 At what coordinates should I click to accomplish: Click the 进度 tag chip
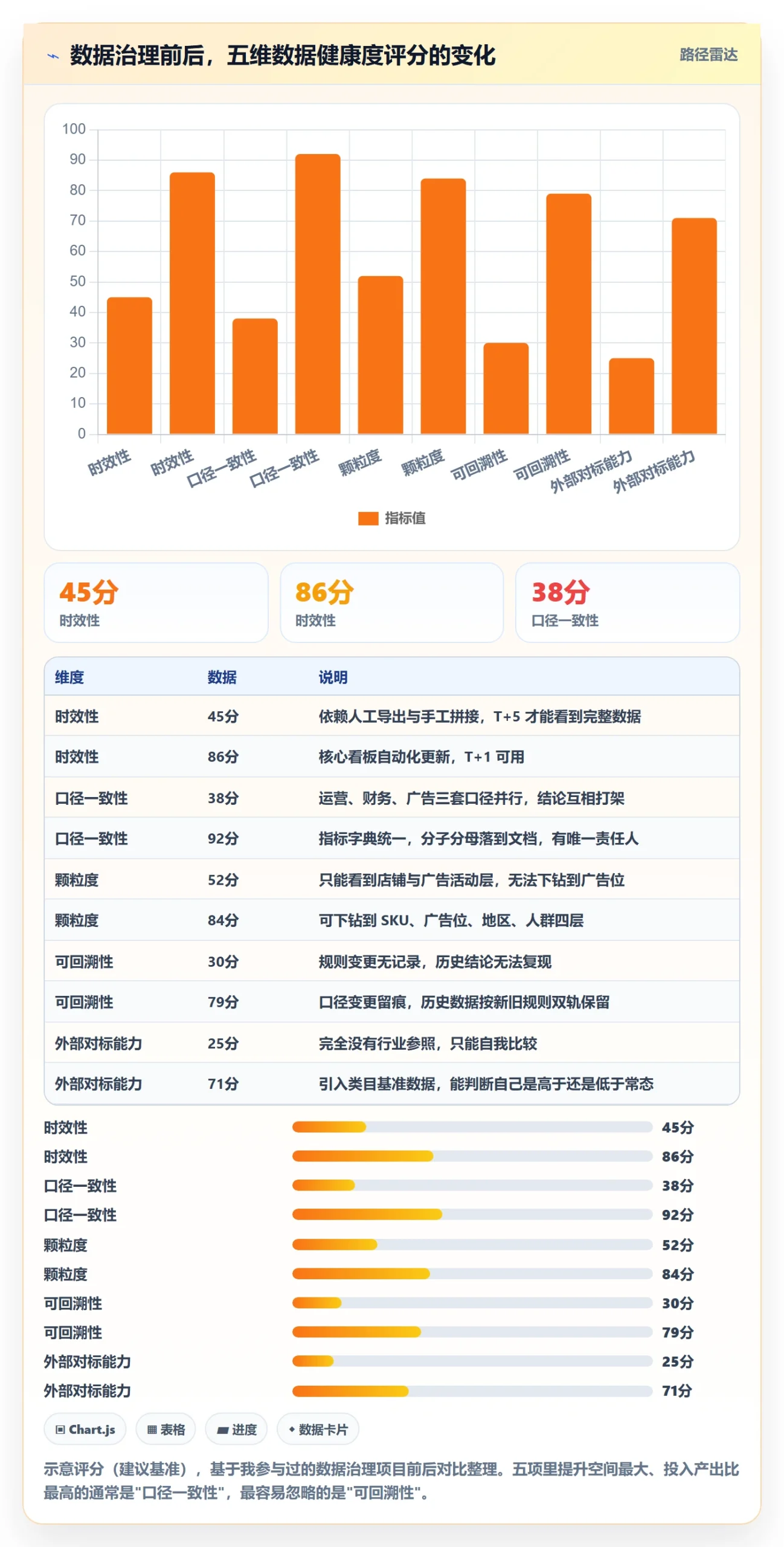(x=236, y=1429)
